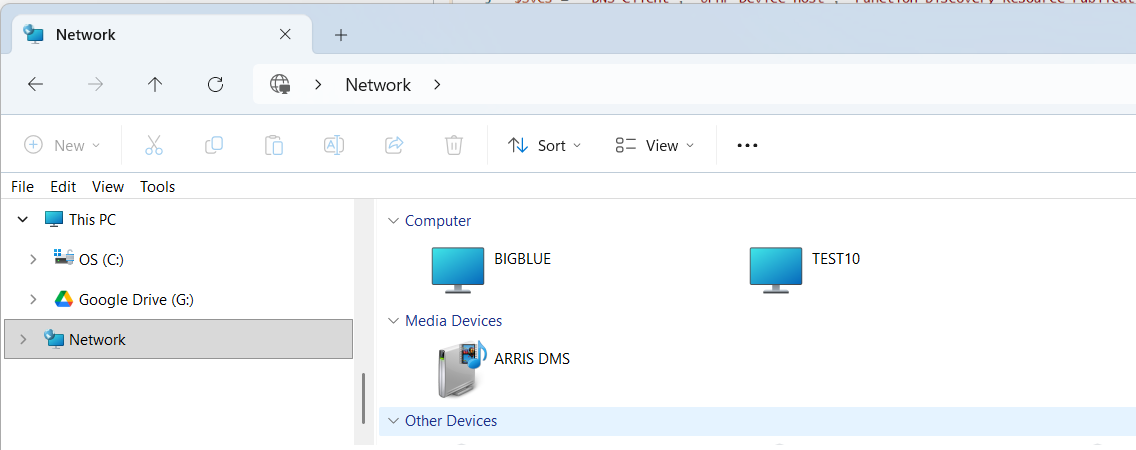Click the Google Drive (G:) icon

64,299
